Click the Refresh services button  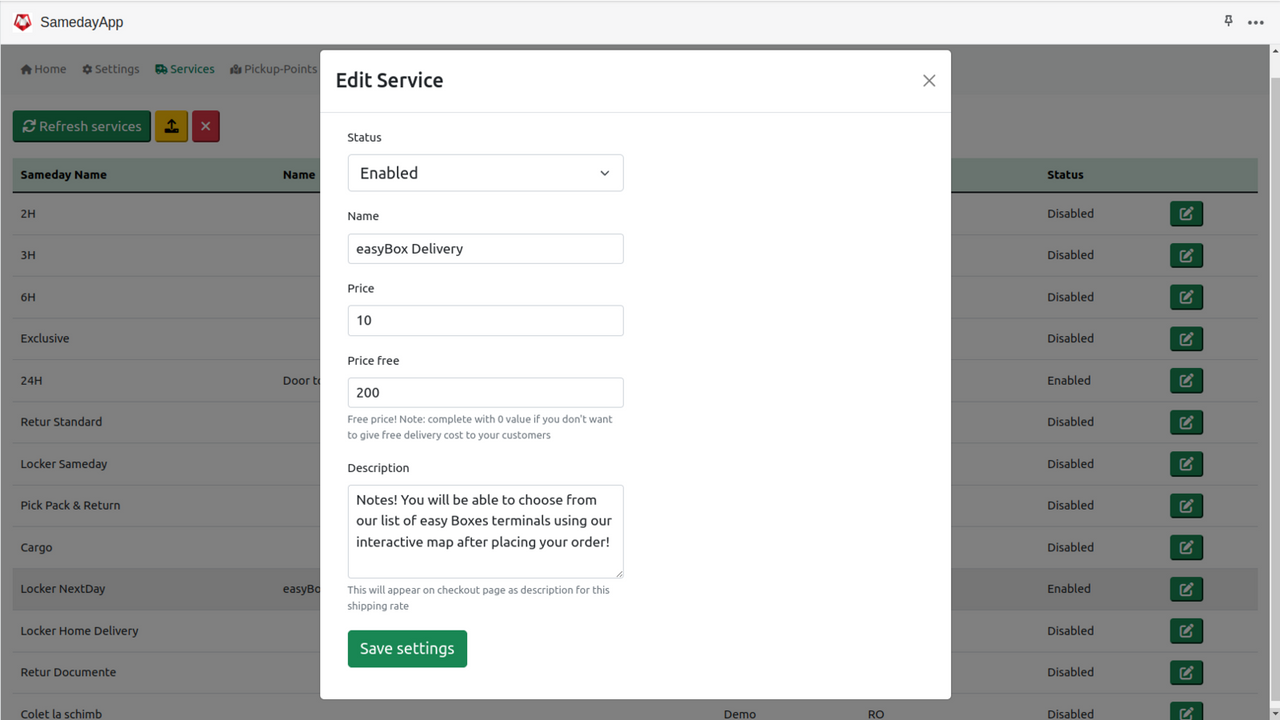pos(81,126)
